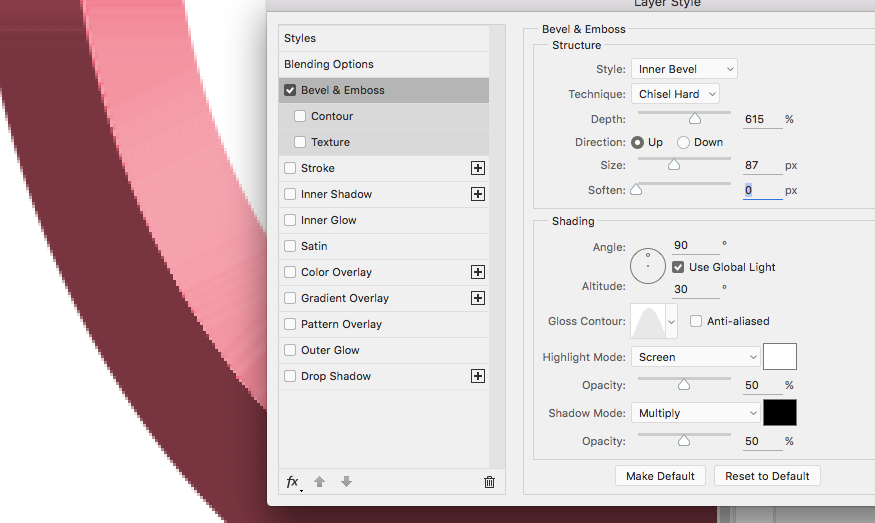The image size is (875, 523).
Task: Click the Shadow Opacity slider handle
Action: 684,440
